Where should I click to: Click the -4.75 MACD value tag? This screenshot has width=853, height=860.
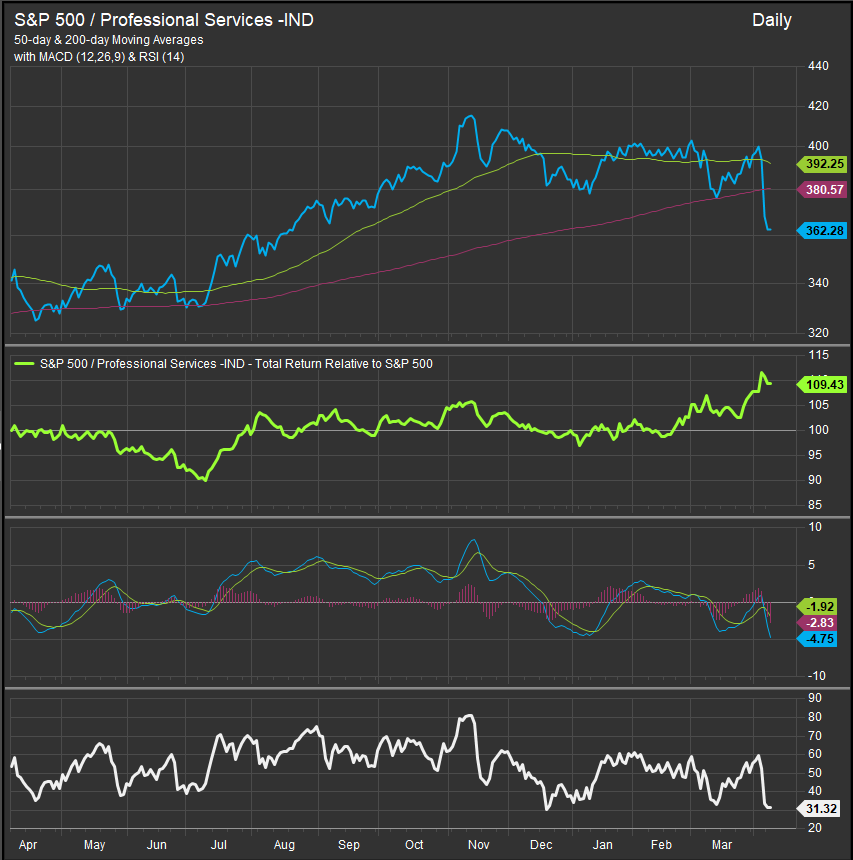[818, 639]
